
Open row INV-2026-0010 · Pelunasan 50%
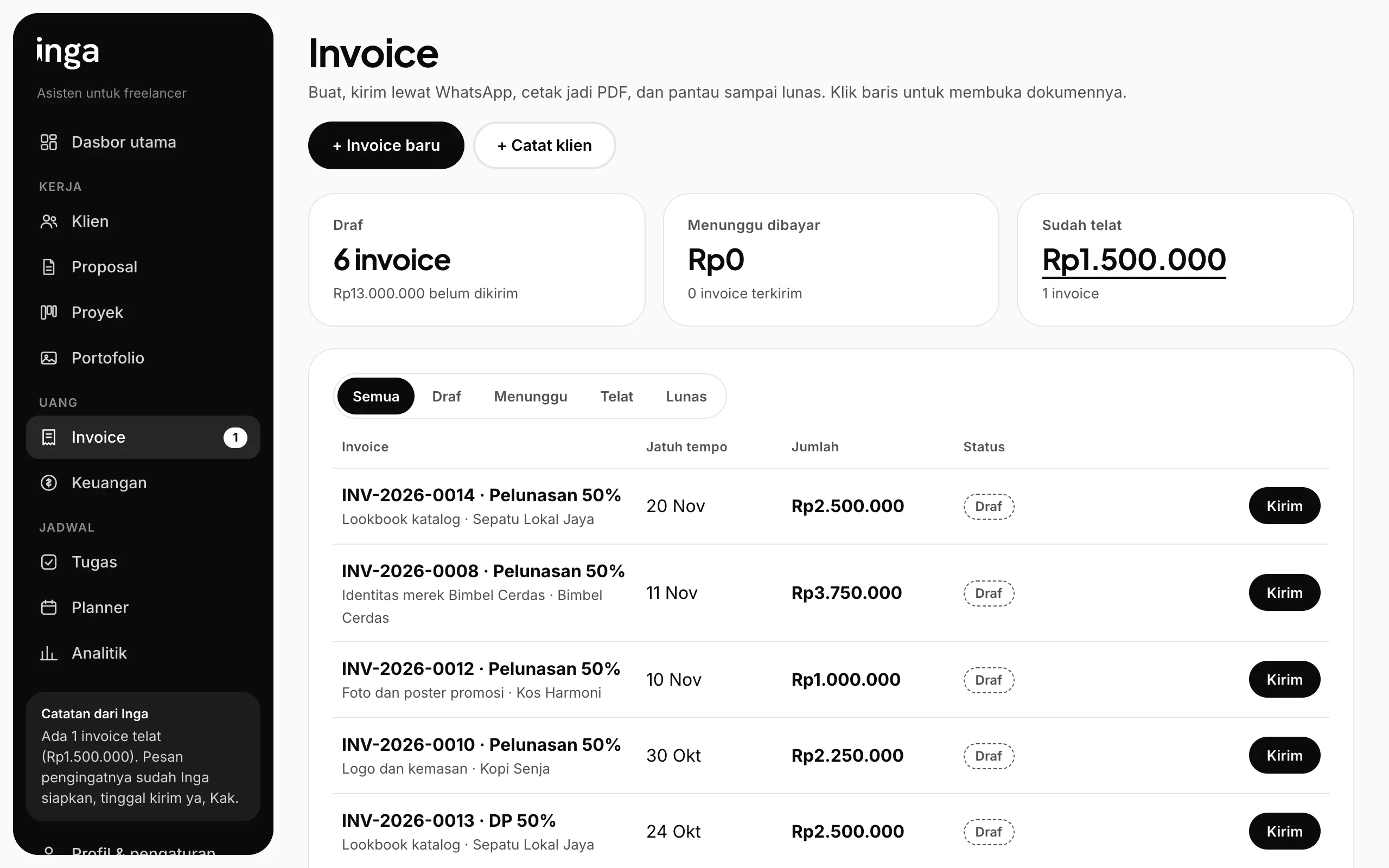click(831, 756)
